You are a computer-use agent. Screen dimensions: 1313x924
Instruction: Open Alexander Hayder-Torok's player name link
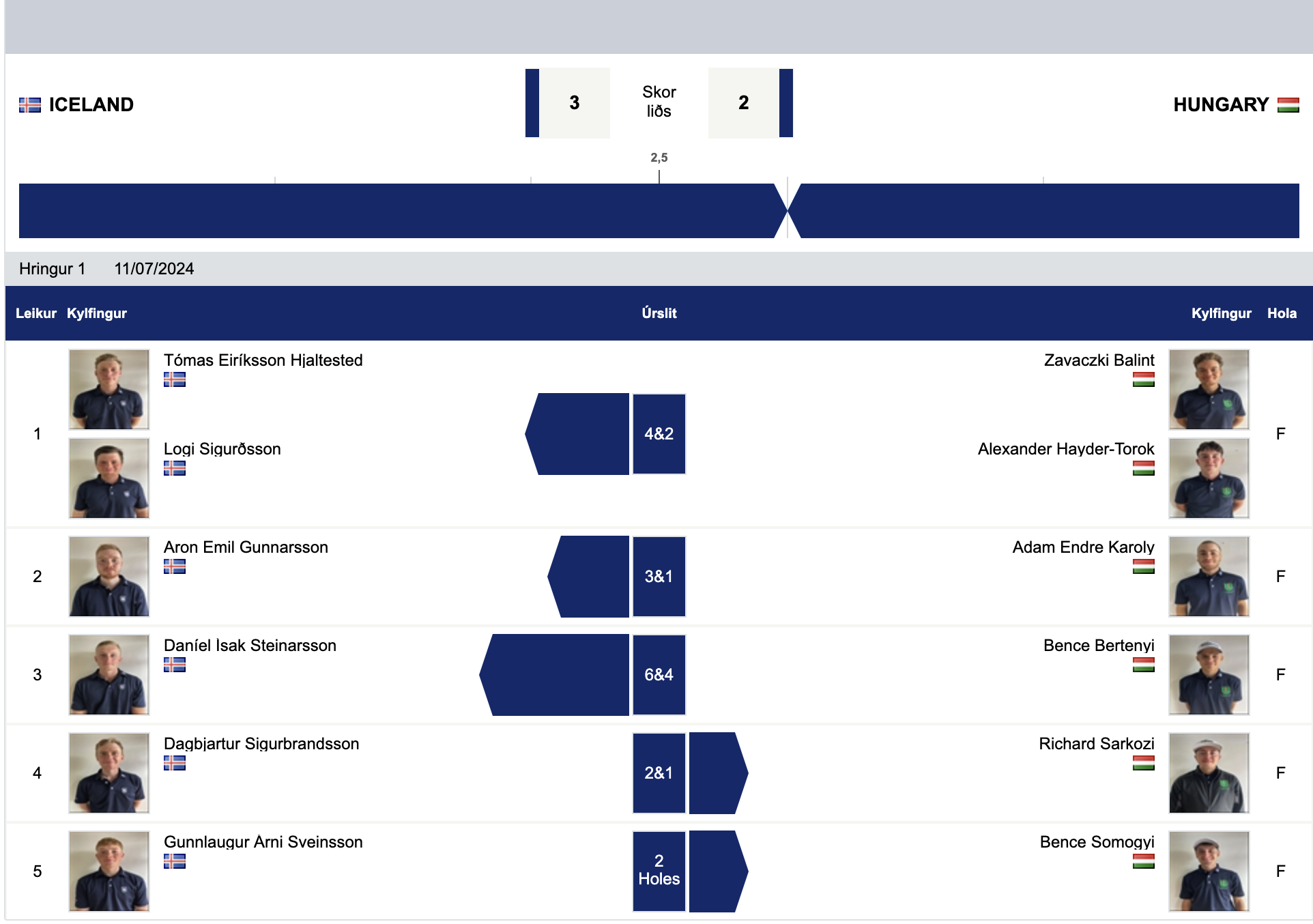click(1065, 449)
